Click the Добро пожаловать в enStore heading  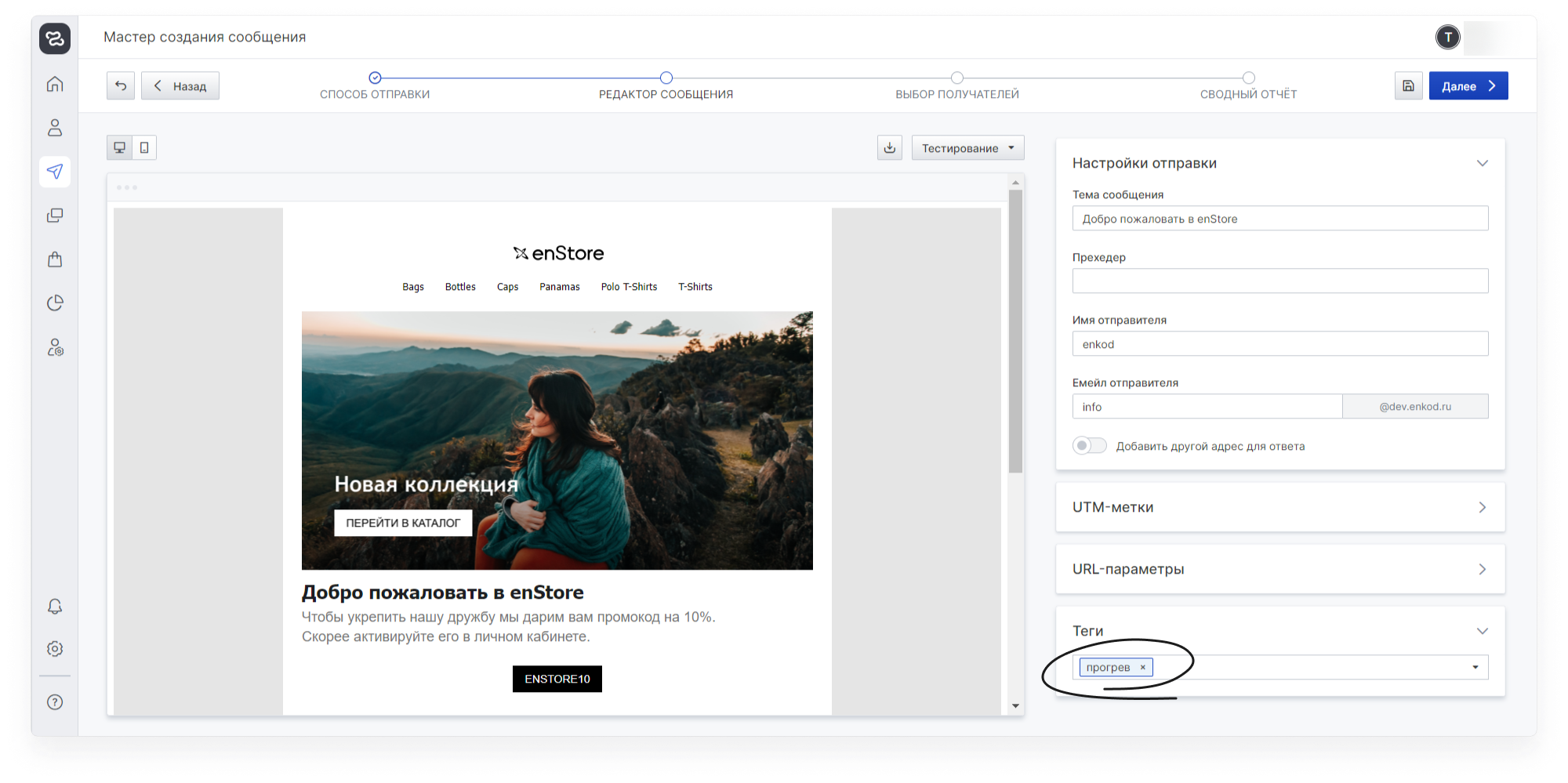(443, 593)
